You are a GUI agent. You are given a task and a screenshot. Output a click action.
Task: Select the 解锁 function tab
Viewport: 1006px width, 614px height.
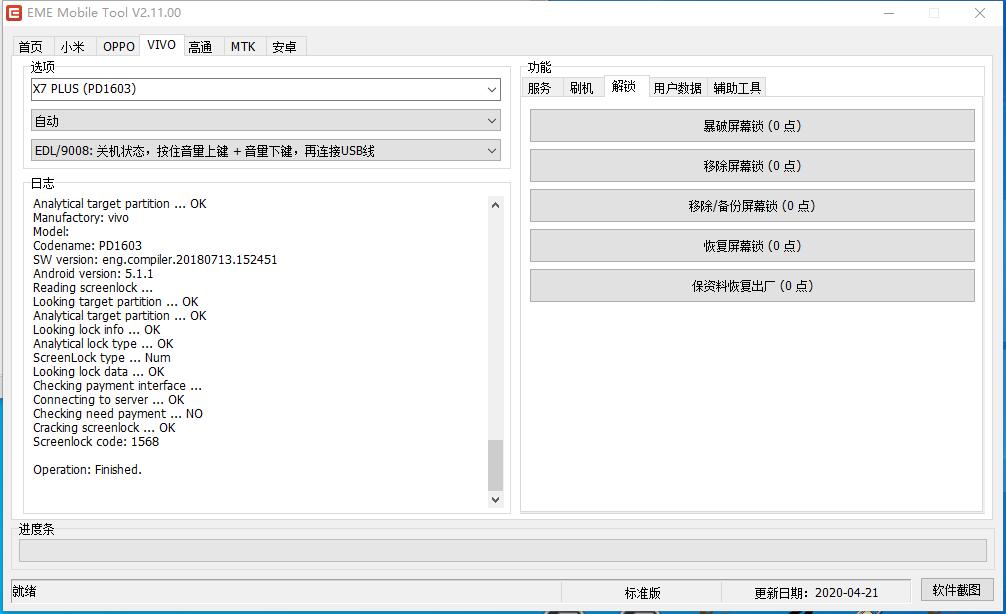pyautogui.click(x=624, y=86)
